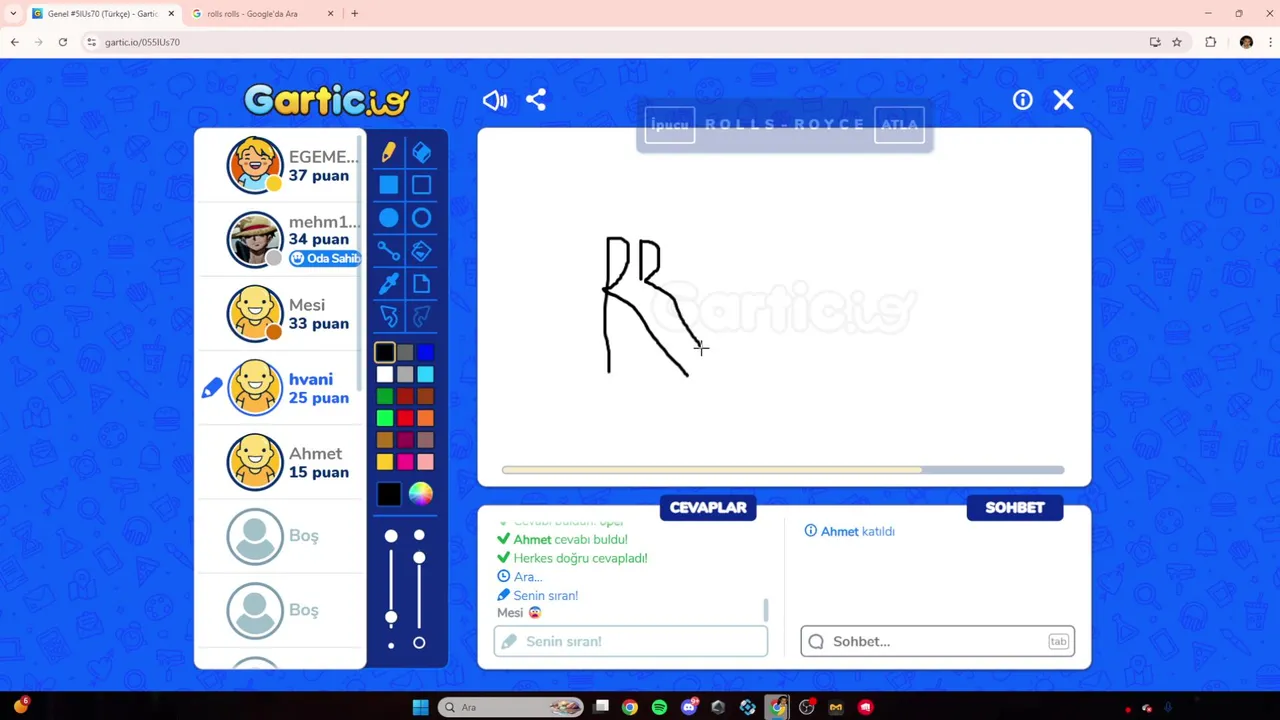This screenshot has width=1280, height=720.
Task: Click the Oda Sahibi badge
Action: (325, 258)
